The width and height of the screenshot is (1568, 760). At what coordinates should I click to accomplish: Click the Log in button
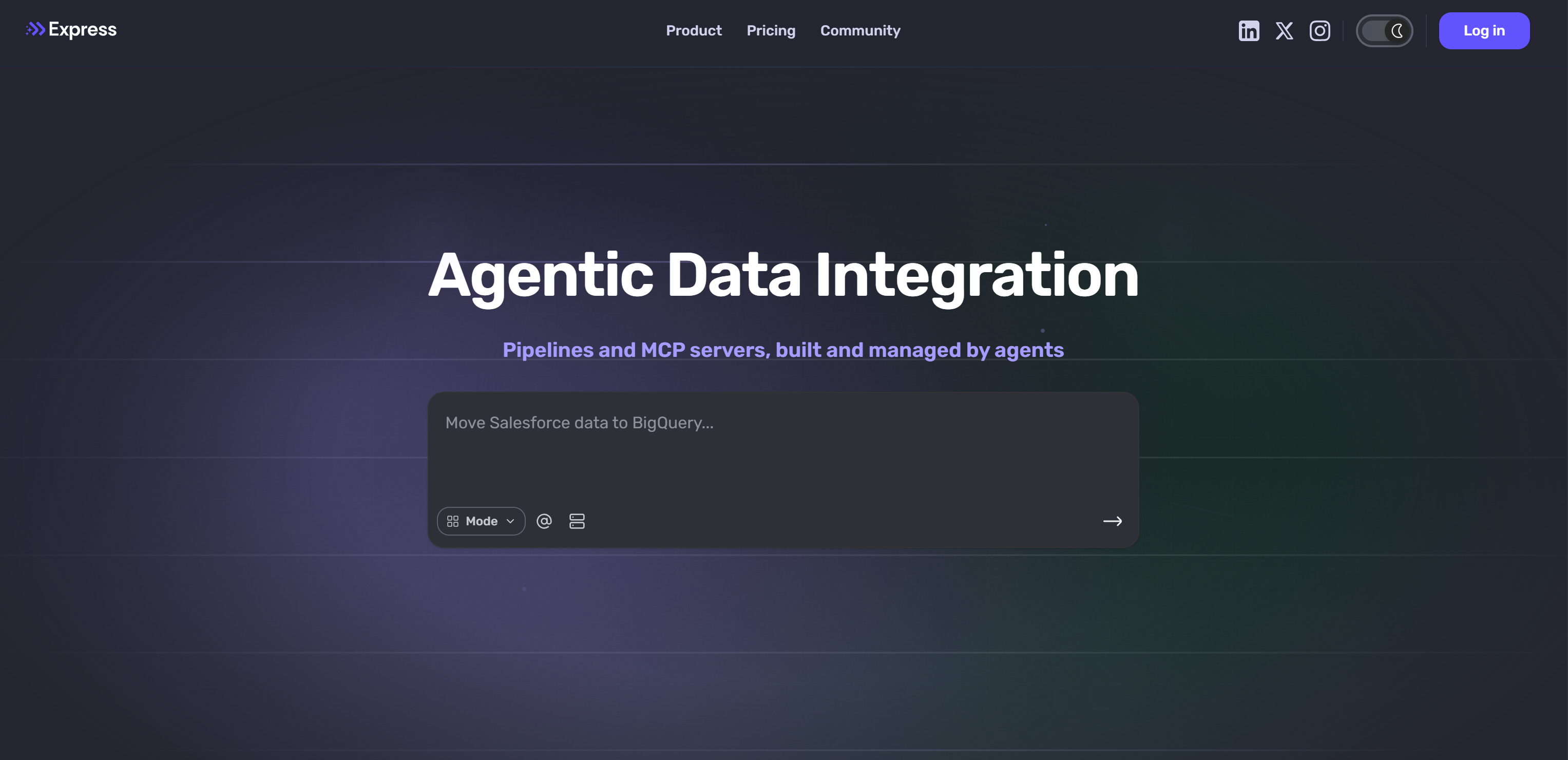pyautogui.click(x=1483, y=30)
